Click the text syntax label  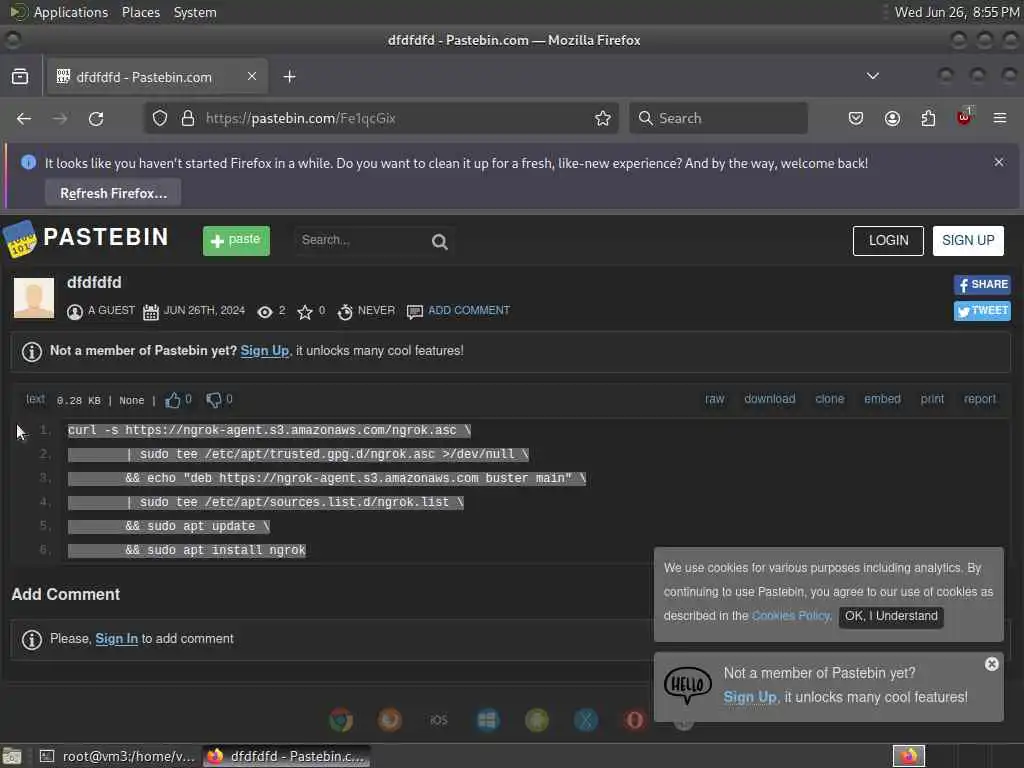point(35,399)
